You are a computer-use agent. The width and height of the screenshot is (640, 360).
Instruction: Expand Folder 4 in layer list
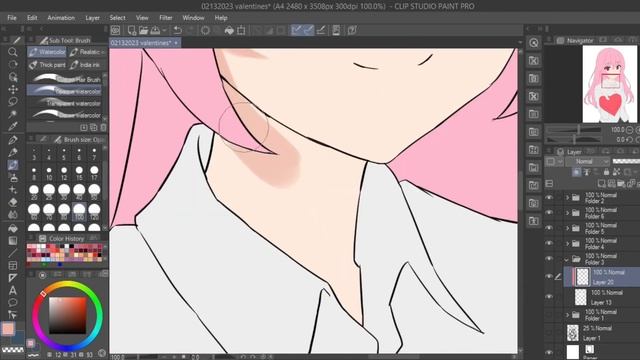567,243
